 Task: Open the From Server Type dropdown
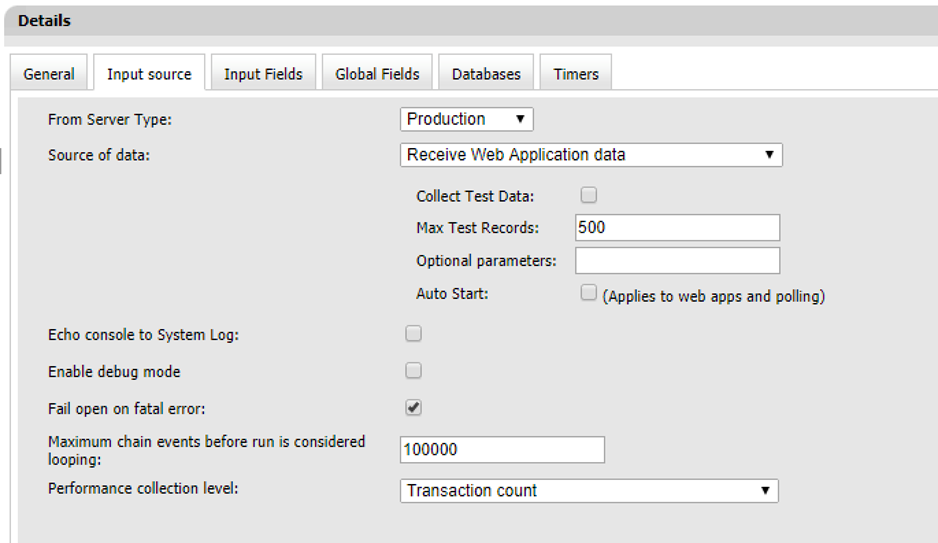[466, 119]
